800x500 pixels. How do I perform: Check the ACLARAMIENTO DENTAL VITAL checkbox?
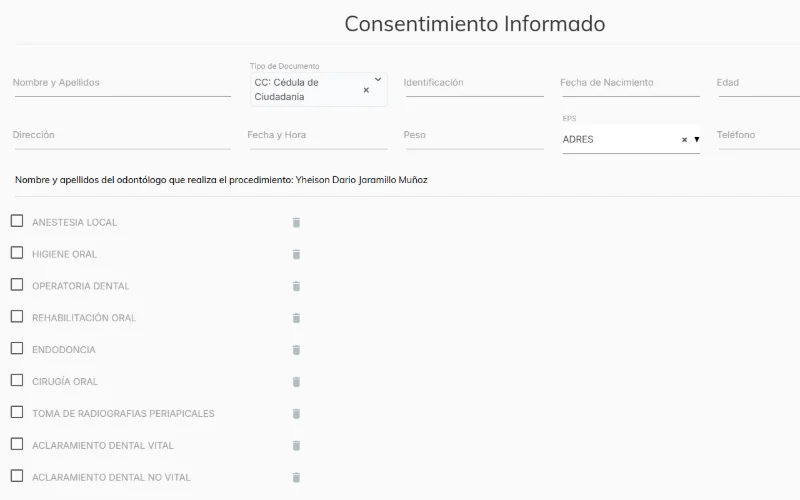(17, 444)
